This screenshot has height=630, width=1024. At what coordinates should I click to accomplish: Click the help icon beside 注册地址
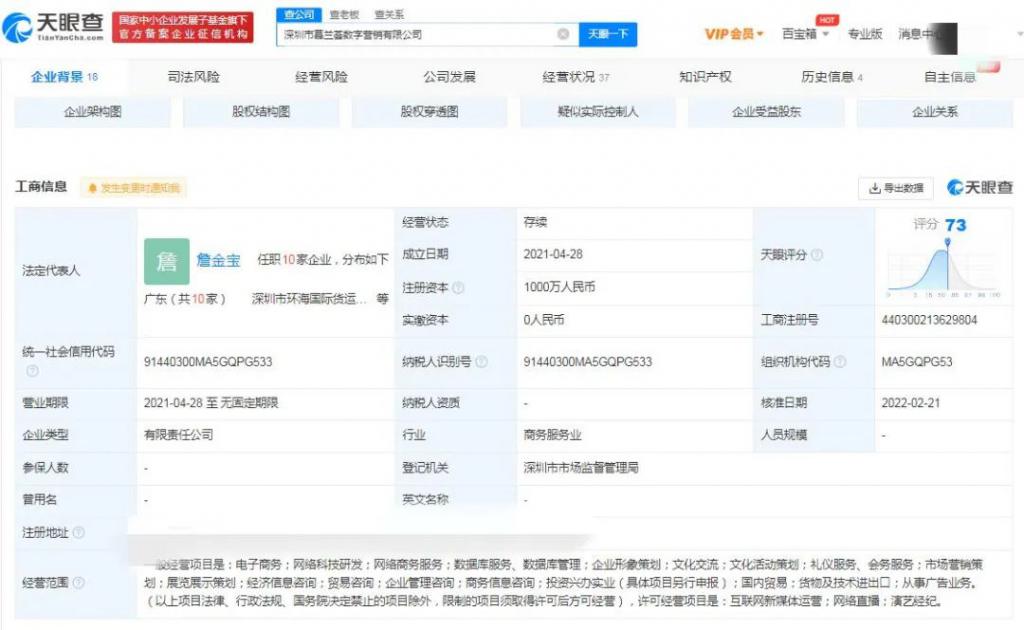pyautogui.click(x=78, y=533)
